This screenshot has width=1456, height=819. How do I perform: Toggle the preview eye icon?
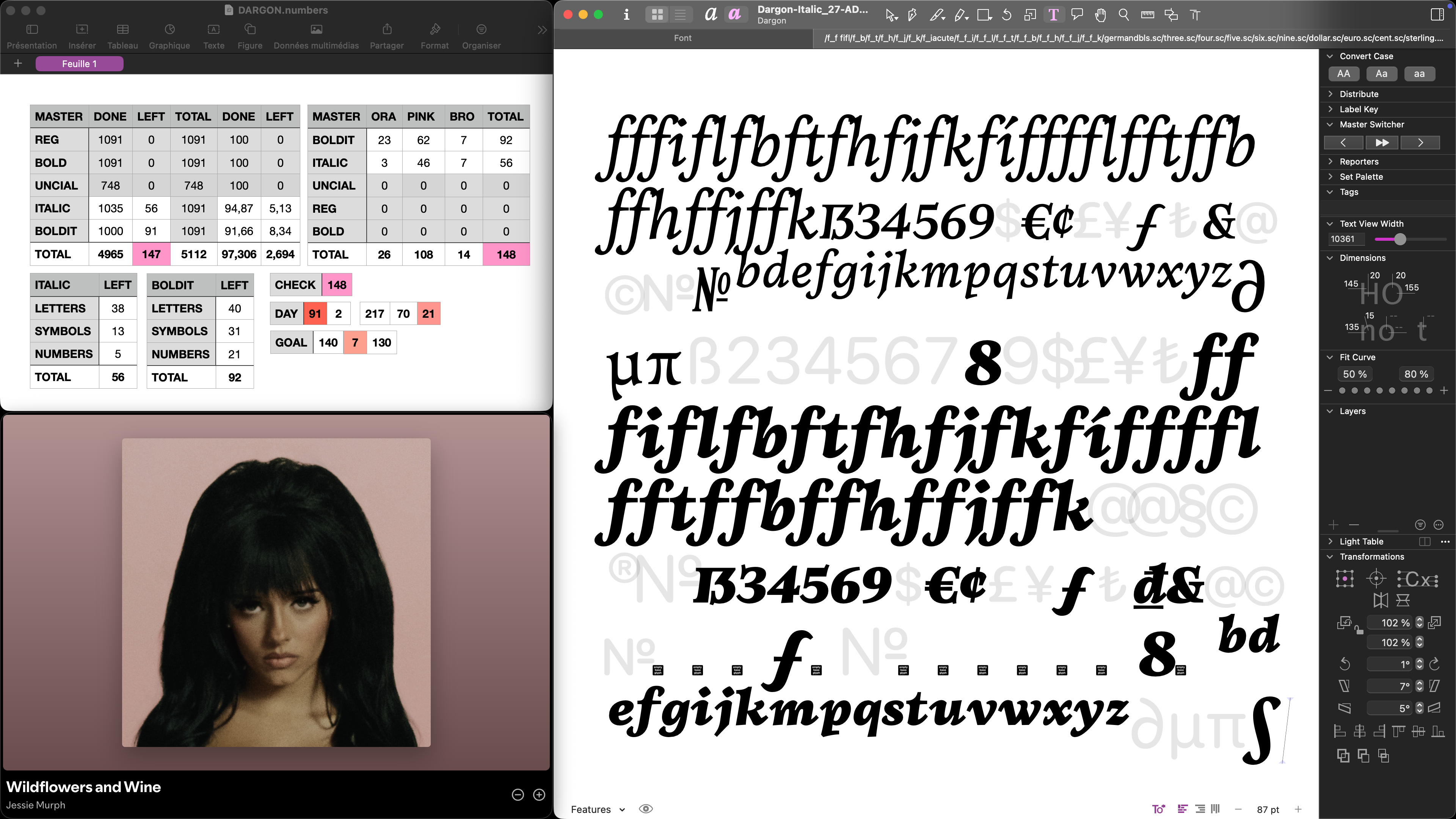(645, 809)
